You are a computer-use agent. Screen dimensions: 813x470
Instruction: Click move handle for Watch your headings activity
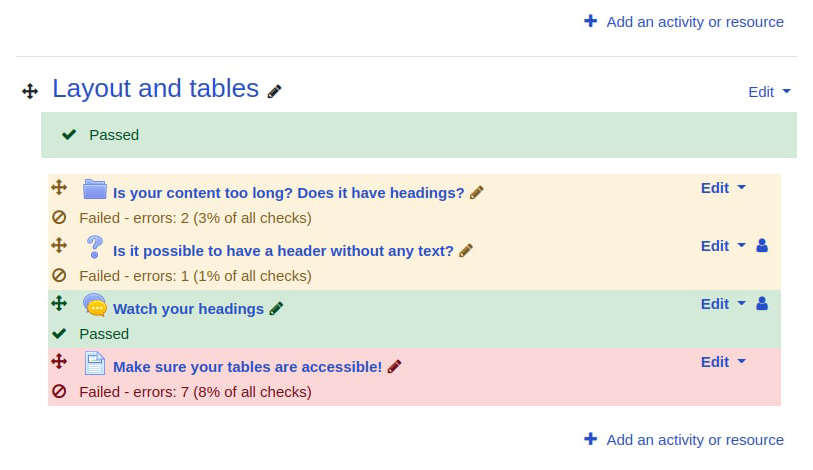pyautogui.click(x=59, y=303)
